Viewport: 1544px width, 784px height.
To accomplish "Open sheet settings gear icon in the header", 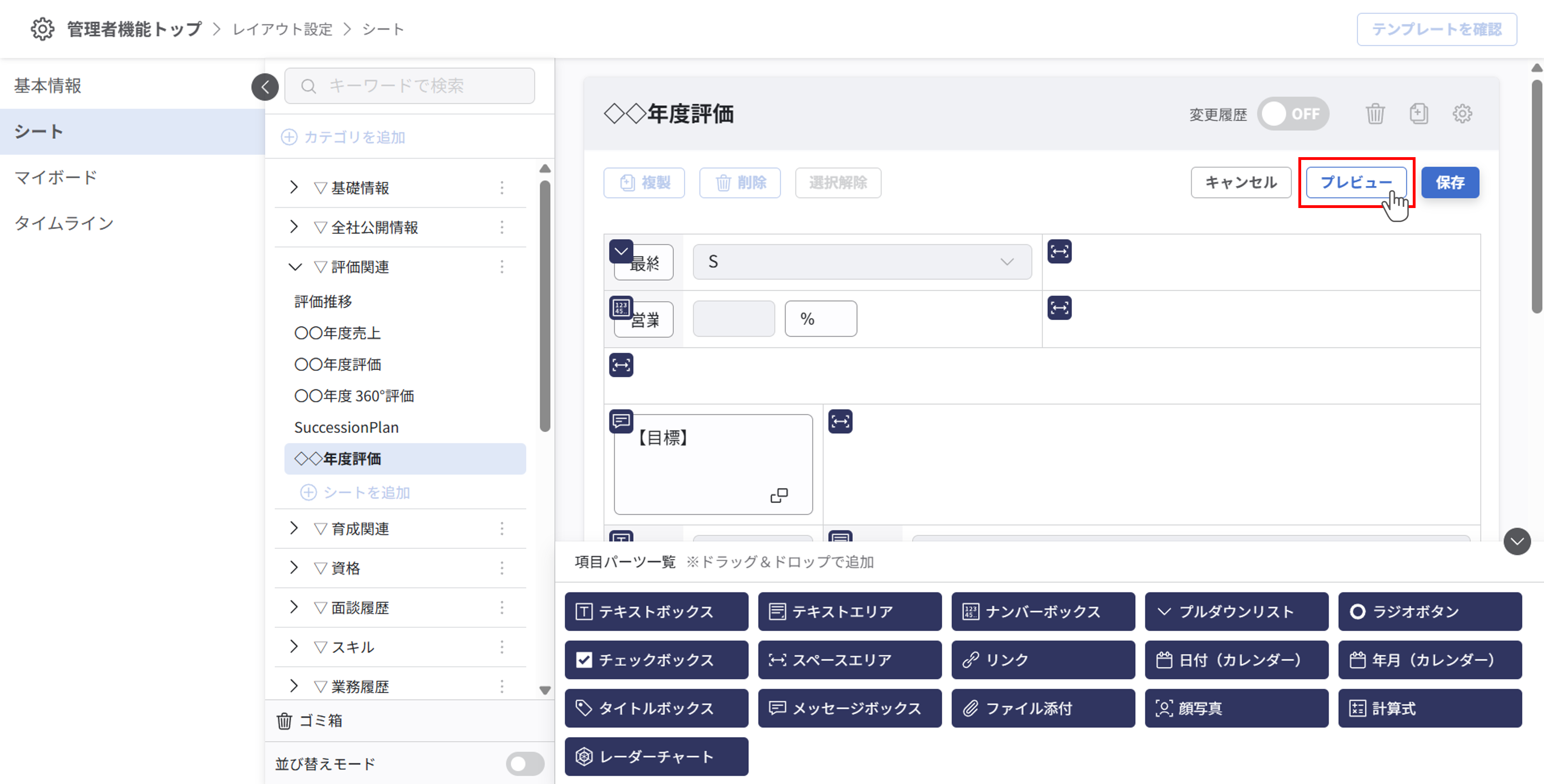I will tap(1462, 113).
